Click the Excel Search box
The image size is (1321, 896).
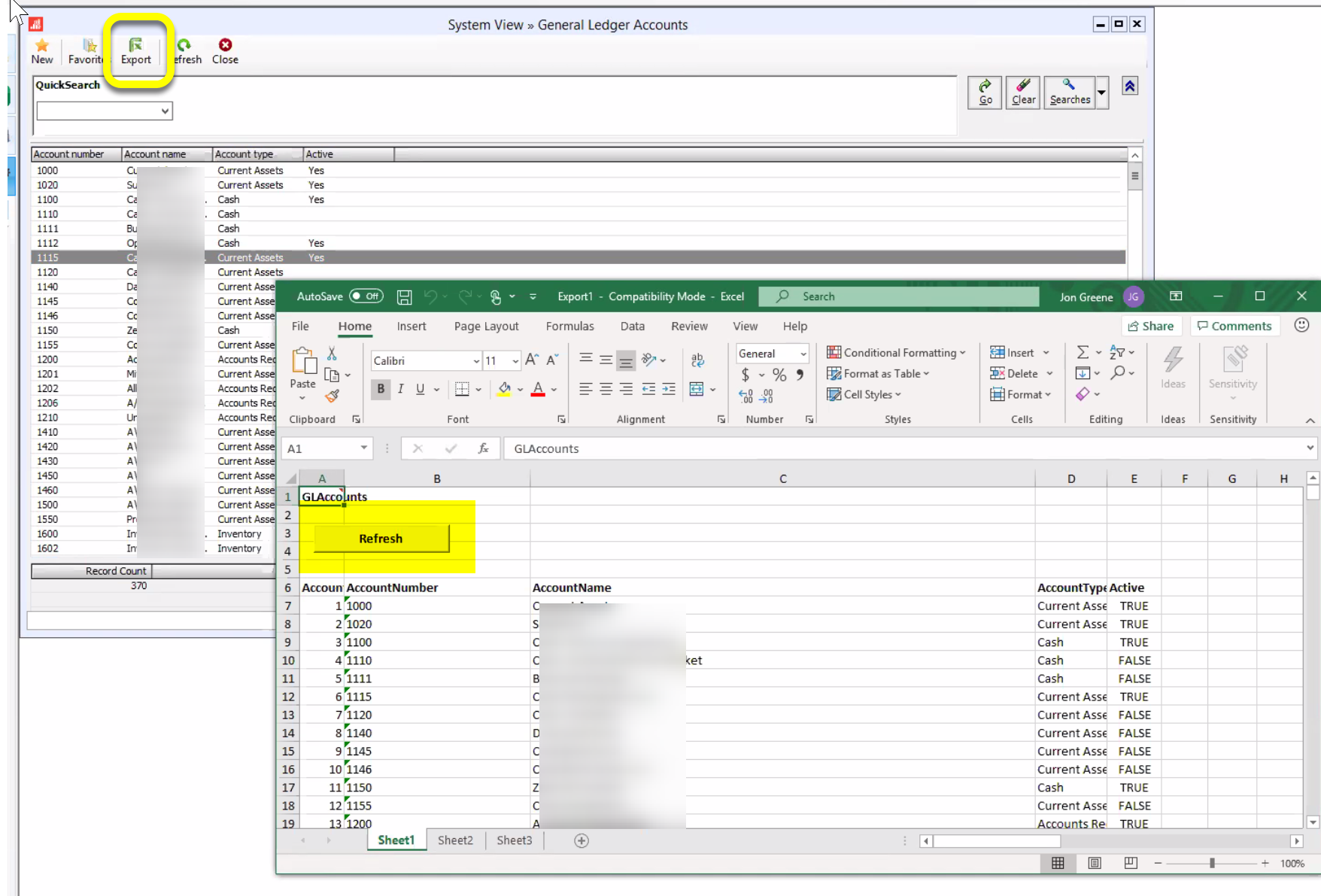tap(898, 296)
